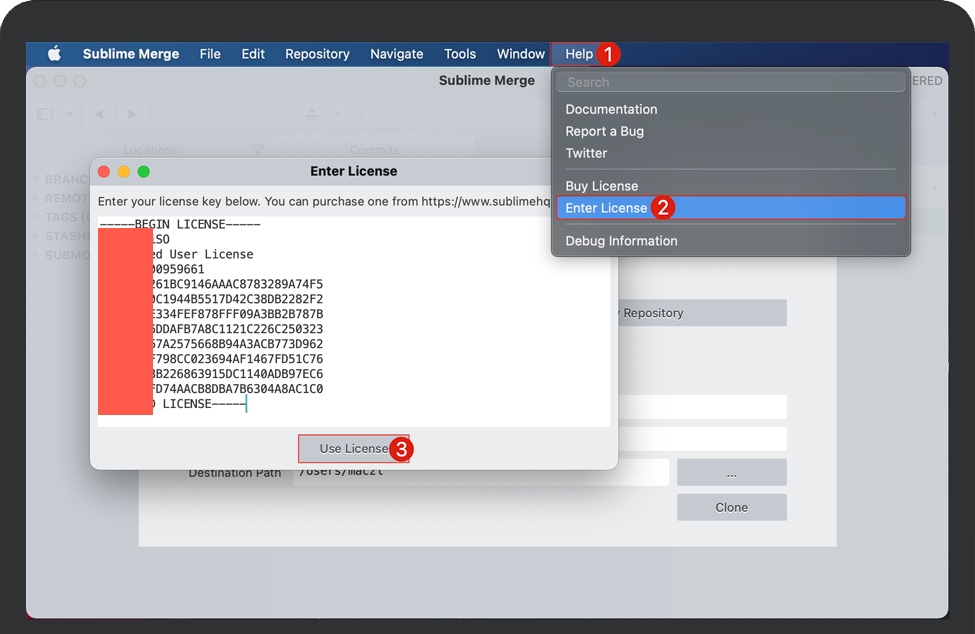This screenshot has width=975, height=634.
Task: Open the stash dropdown arrow
Action: coord(337,114)
